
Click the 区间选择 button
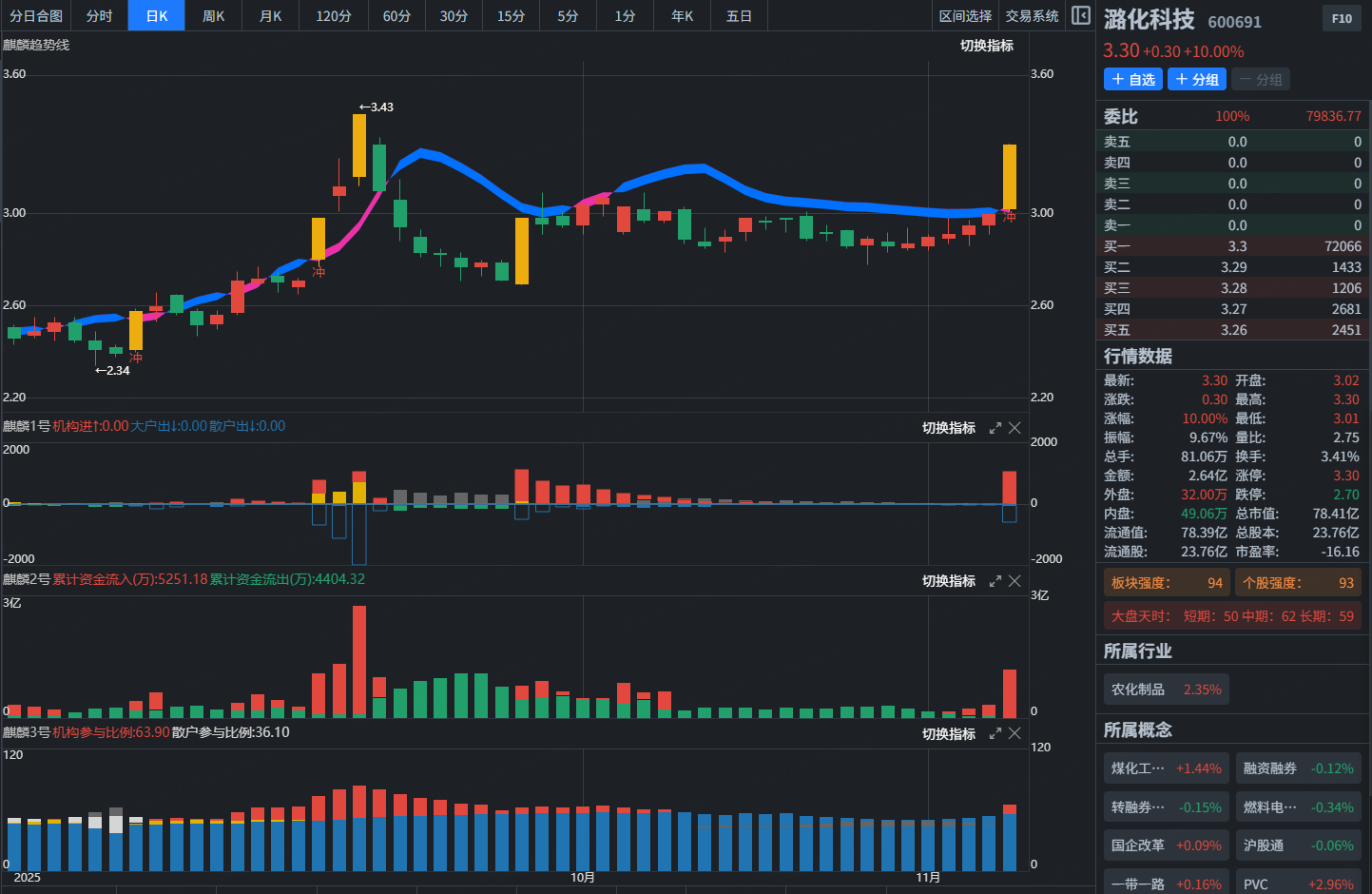pyautogui.click(x=965, y=16)
